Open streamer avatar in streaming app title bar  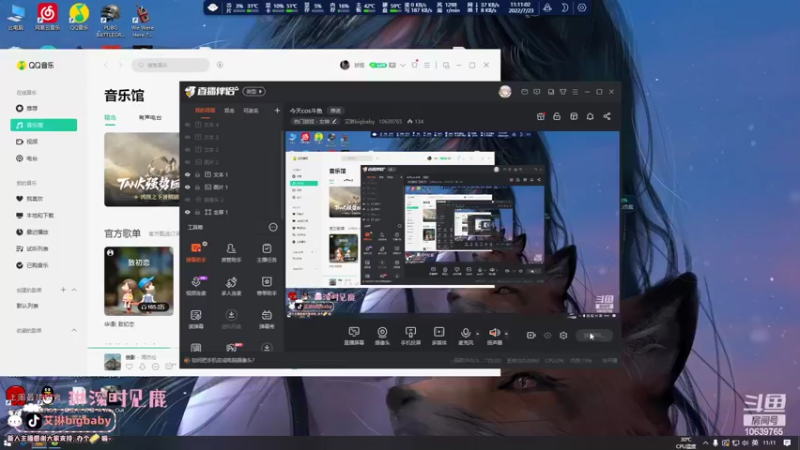[505, 91]
